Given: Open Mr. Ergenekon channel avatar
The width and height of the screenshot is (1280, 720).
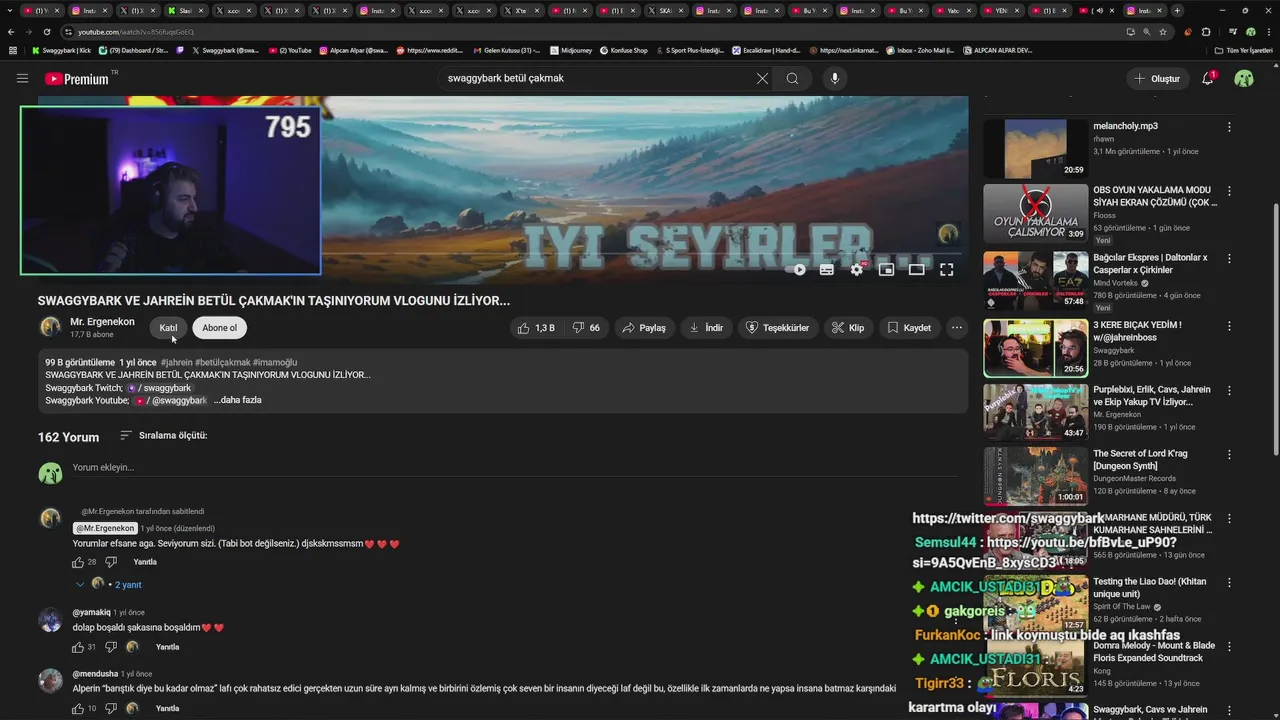Looking at the screenshot, I should [50, 327].
